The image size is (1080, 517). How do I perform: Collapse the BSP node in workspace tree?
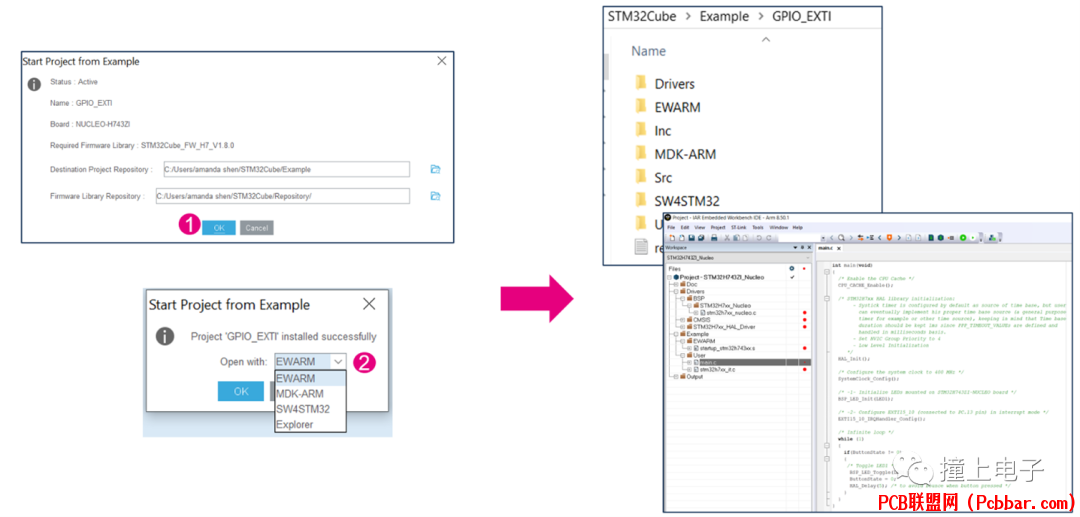tap(683, 298)
